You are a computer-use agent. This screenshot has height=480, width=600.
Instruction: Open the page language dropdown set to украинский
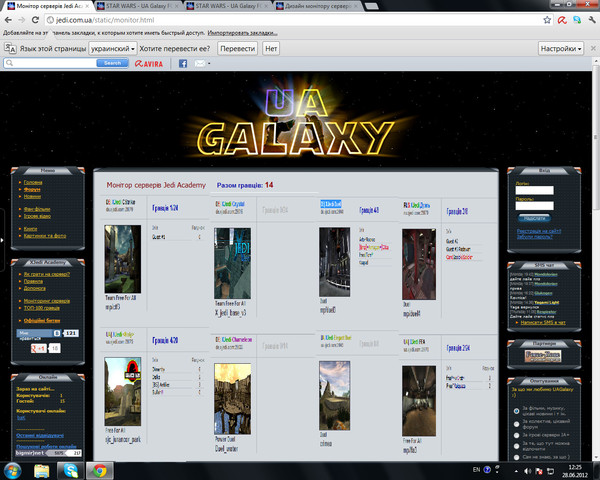[113, 49]
